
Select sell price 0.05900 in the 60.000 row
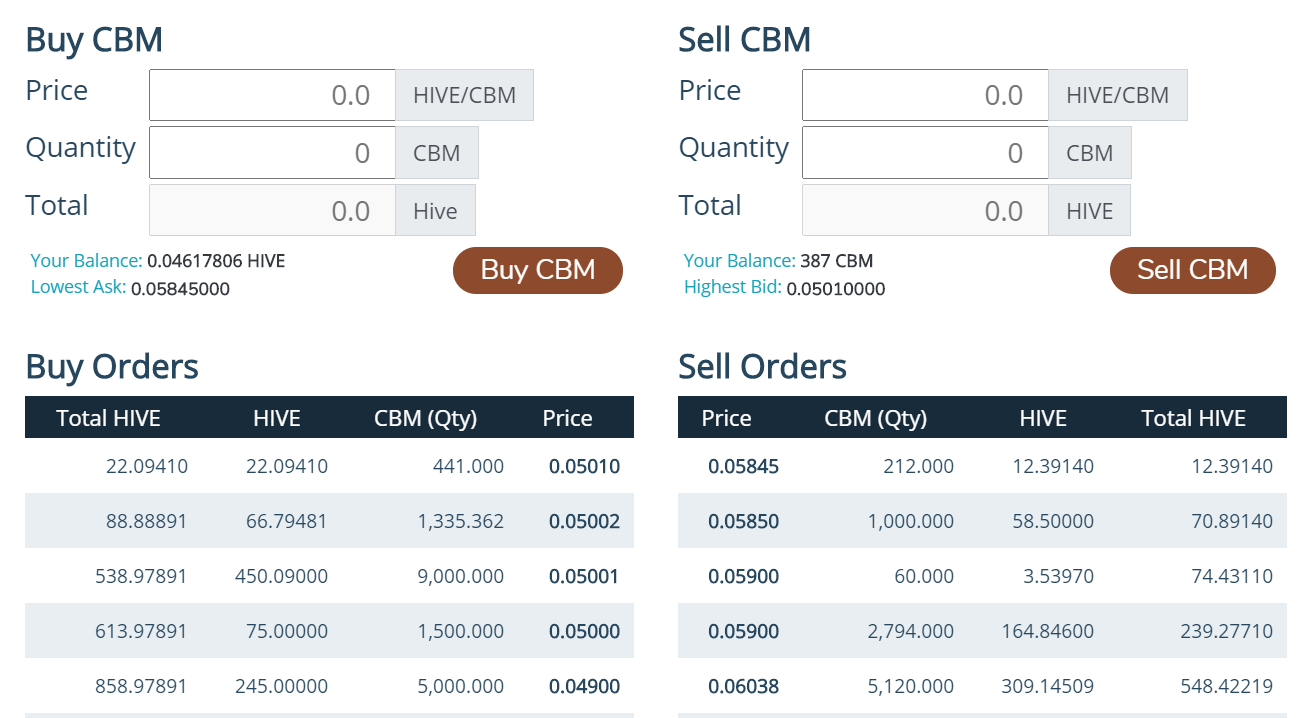(x=744, y=576)
